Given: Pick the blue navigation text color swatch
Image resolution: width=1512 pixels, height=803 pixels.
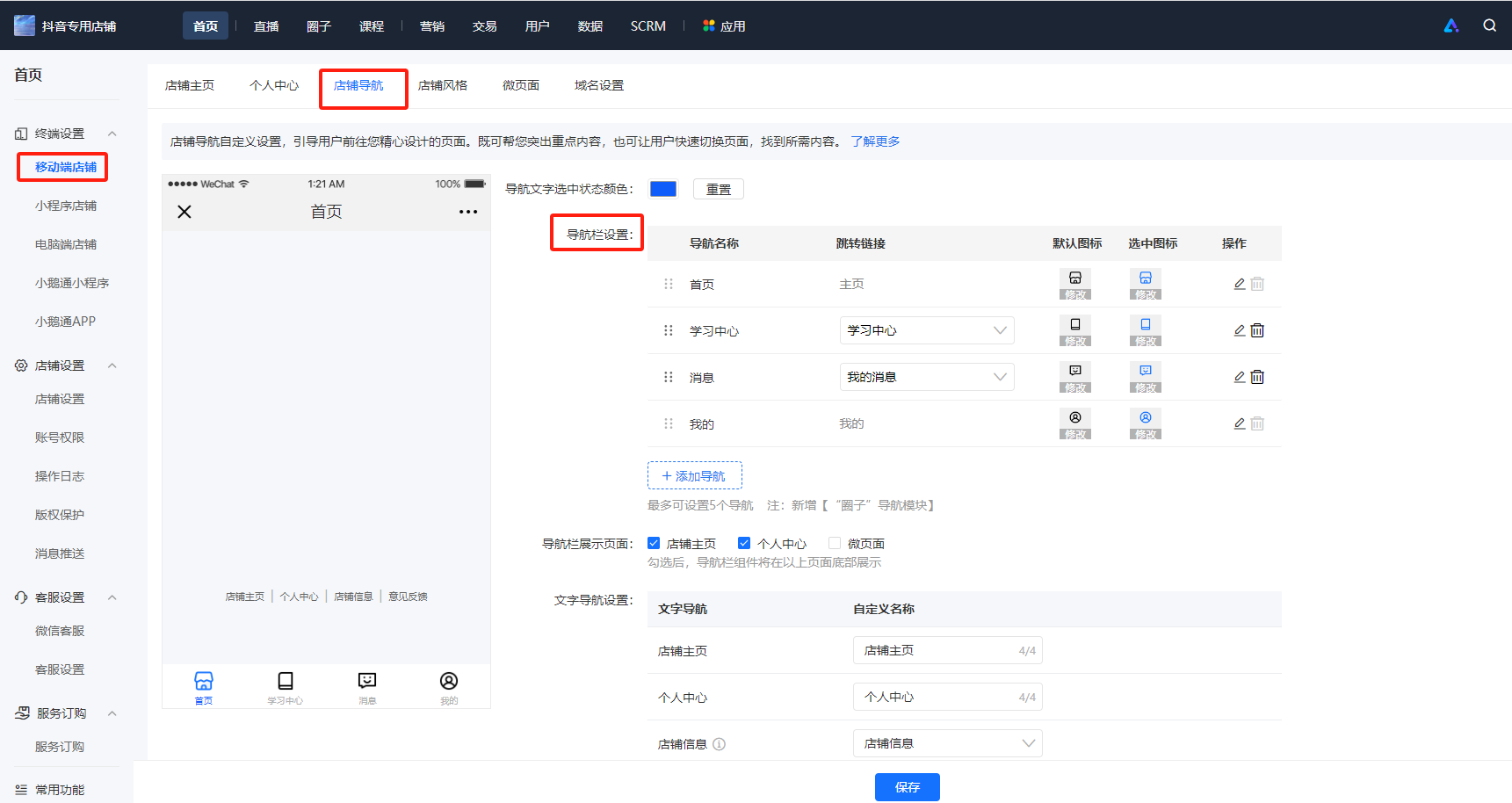Looking at the screenshot, I should pyautogui.click(x=663, y=189).
